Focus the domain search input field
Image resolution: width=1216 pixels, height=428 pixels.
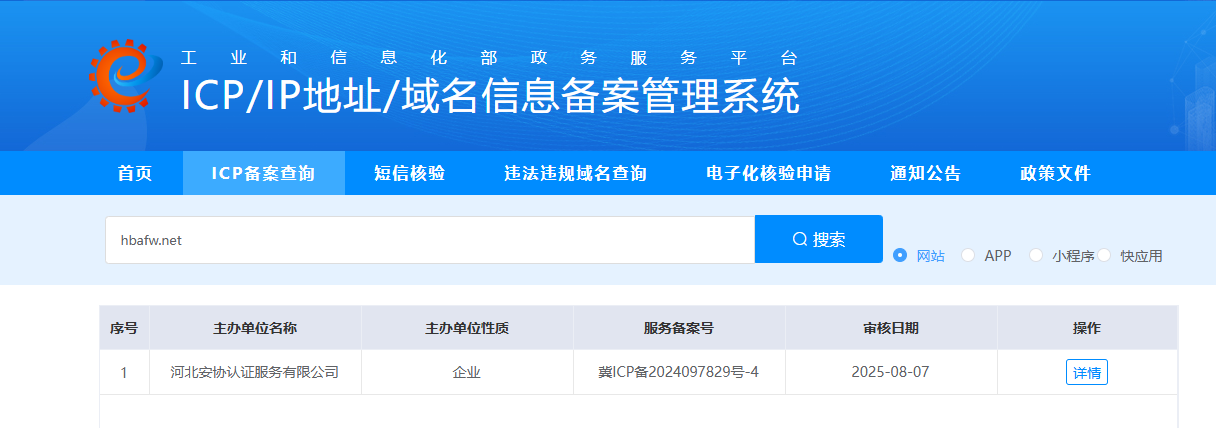[430, 240]
